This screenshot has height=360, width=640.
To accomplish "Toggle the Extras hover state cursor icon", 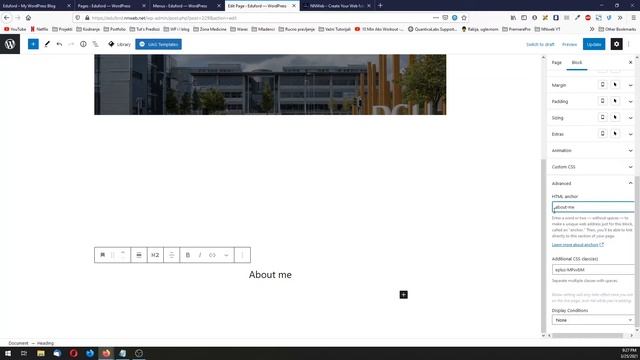I will pos(615,134).
